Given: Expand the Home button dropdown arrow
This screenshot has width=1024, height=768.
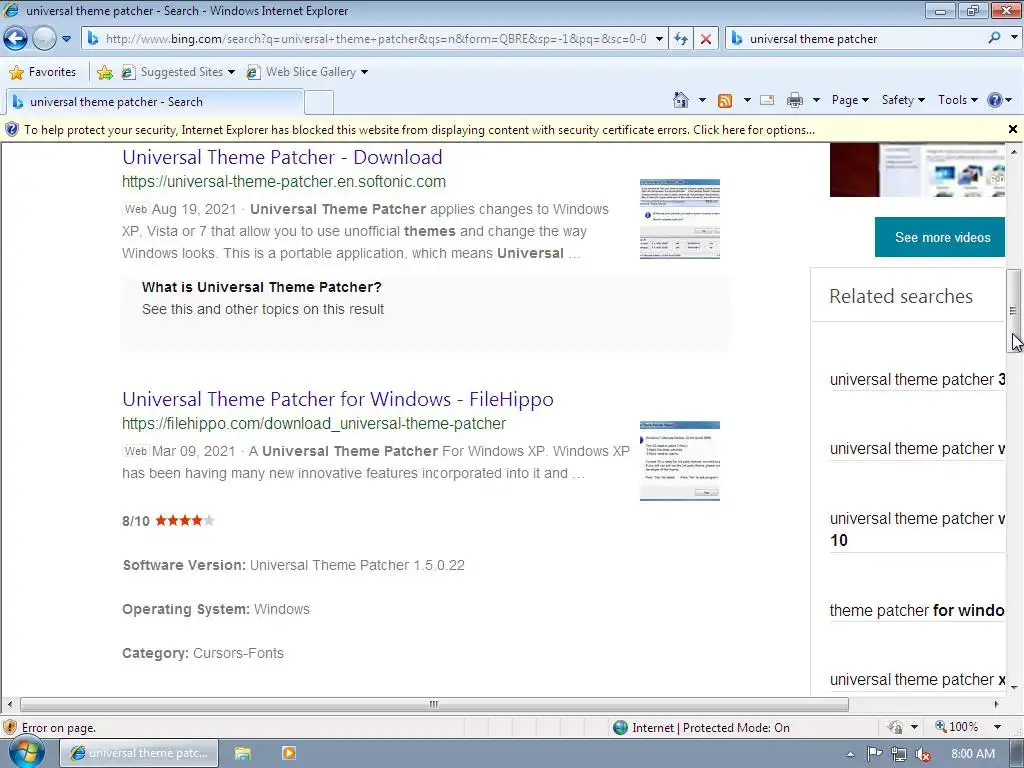Looking at the screenshot, I should pos(702,100).
